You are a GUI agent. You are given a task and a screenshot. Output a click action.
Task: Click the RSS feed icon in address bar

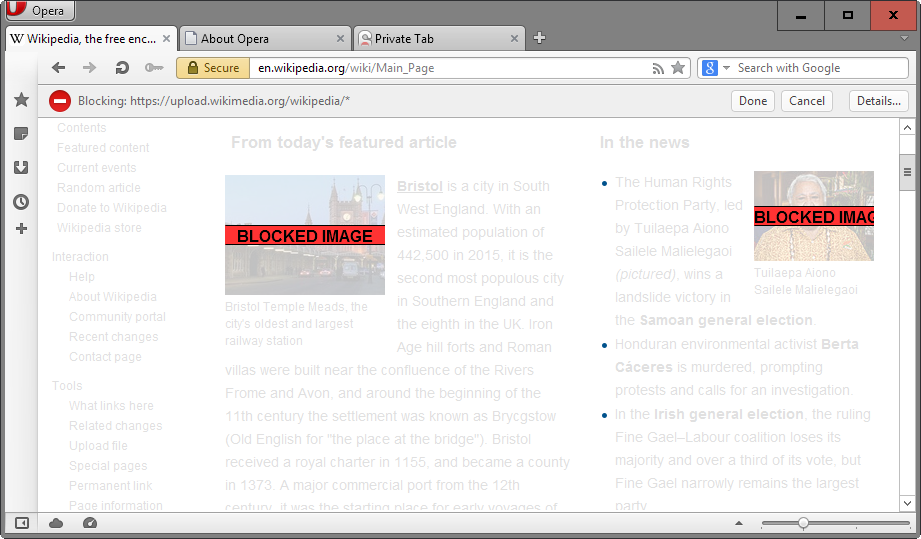click(657, 68)
